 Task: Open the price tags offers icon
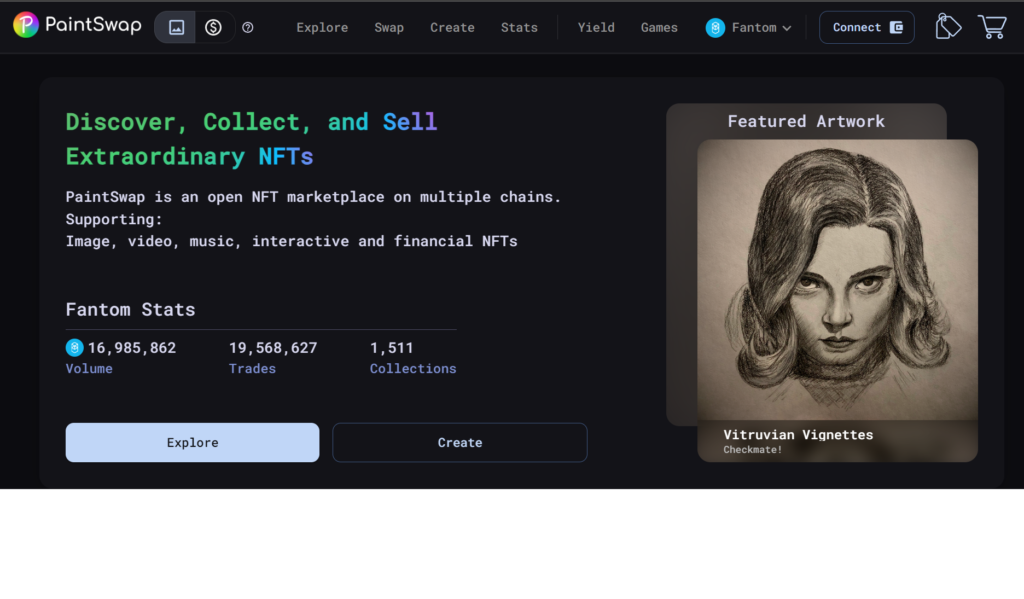(x=948, y=27)
